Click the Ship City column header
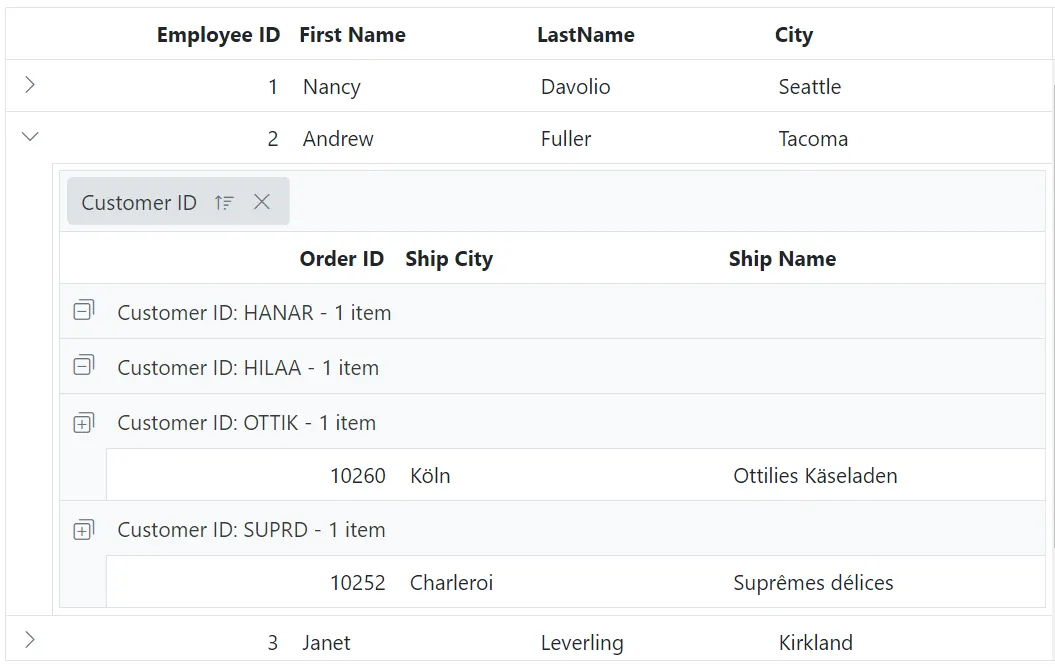The image size is (1055, 667). click(x=449, y=258)
